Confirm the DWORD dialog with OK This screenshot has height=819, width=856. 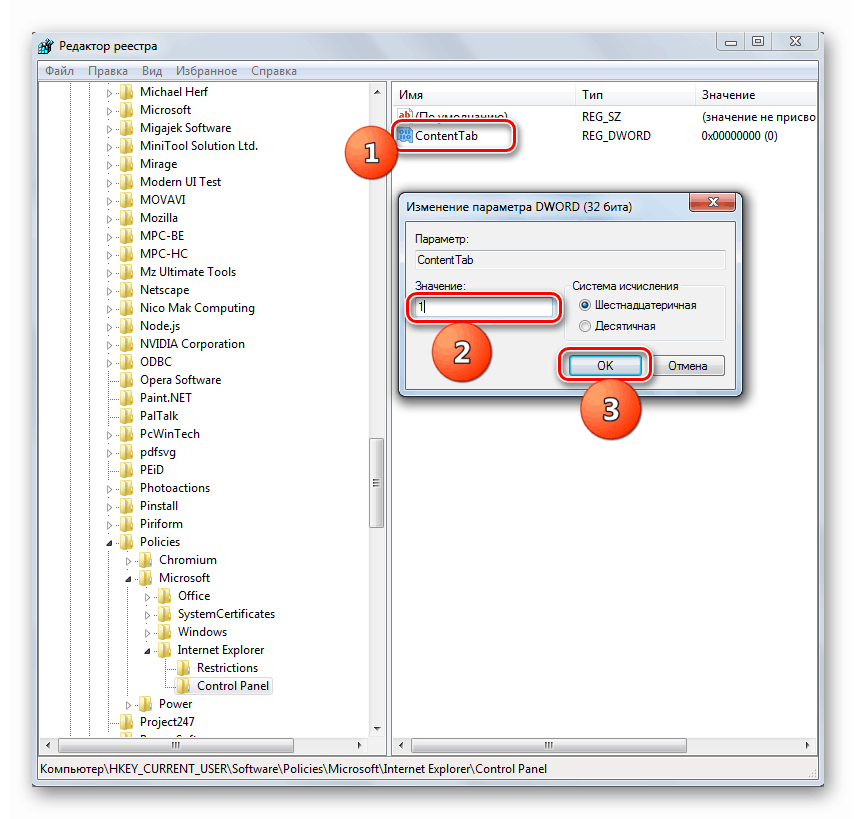tap(605, 365)
